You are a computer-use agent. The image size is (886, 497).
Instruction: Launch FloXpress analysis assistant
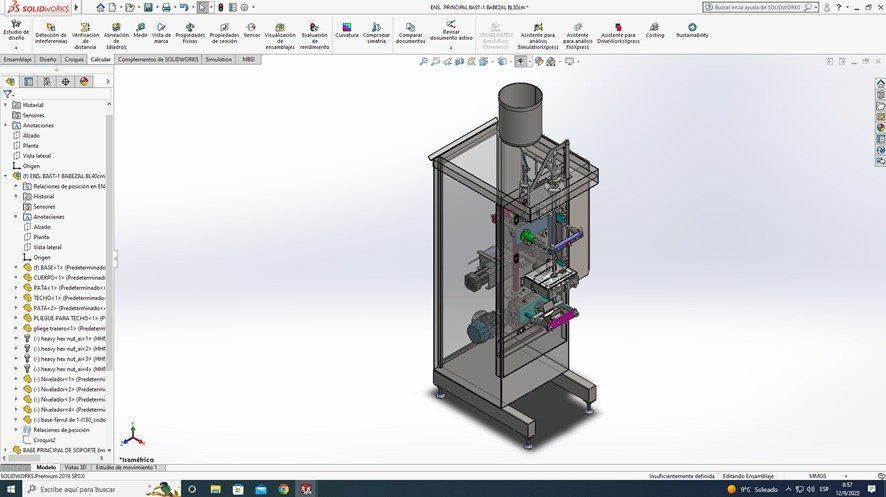coord(577,36)
